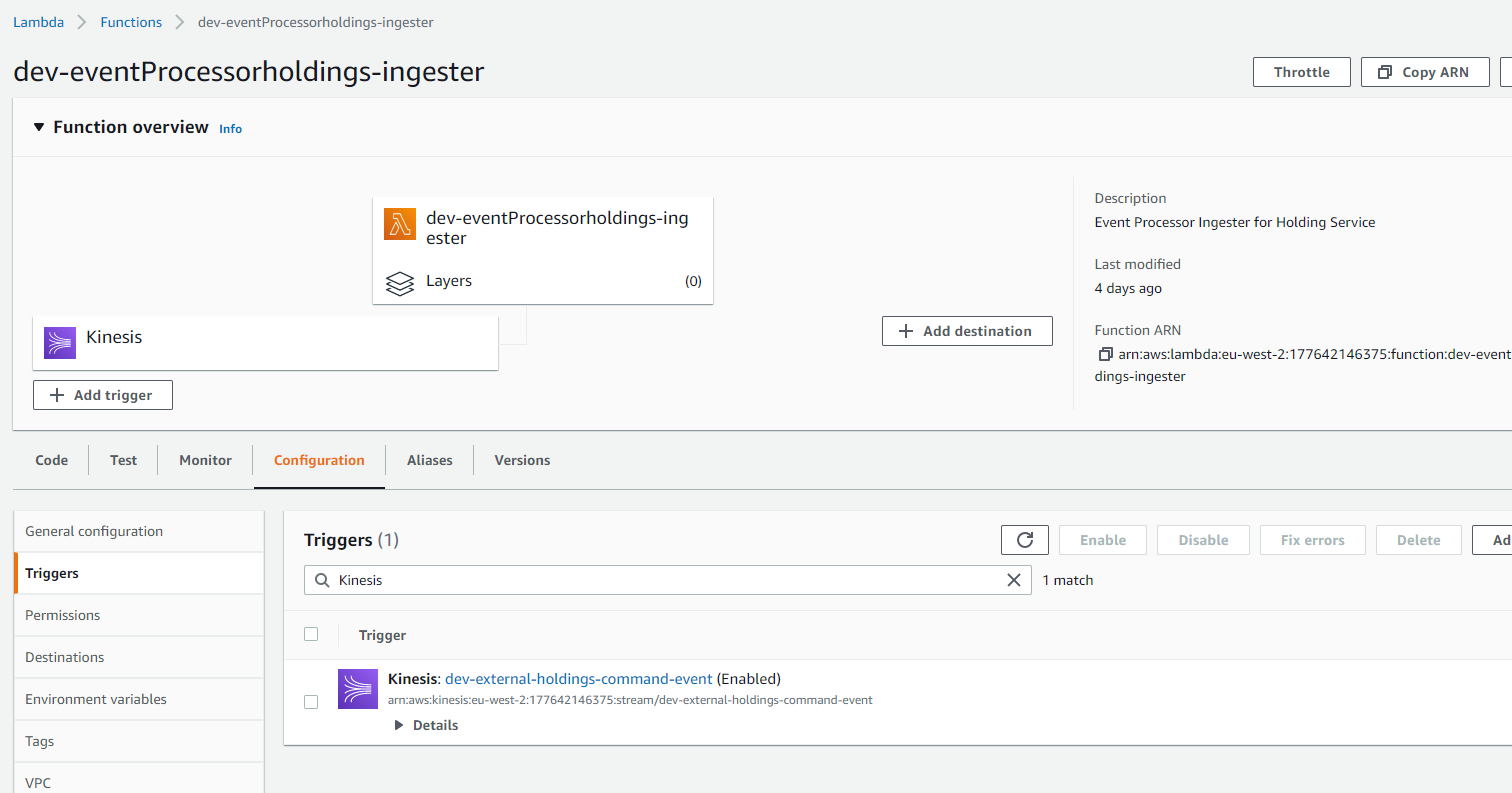The height and width of the screenshot is (793, 1512).
Task: Open the Code tab
Action: [x=52, y=460]
